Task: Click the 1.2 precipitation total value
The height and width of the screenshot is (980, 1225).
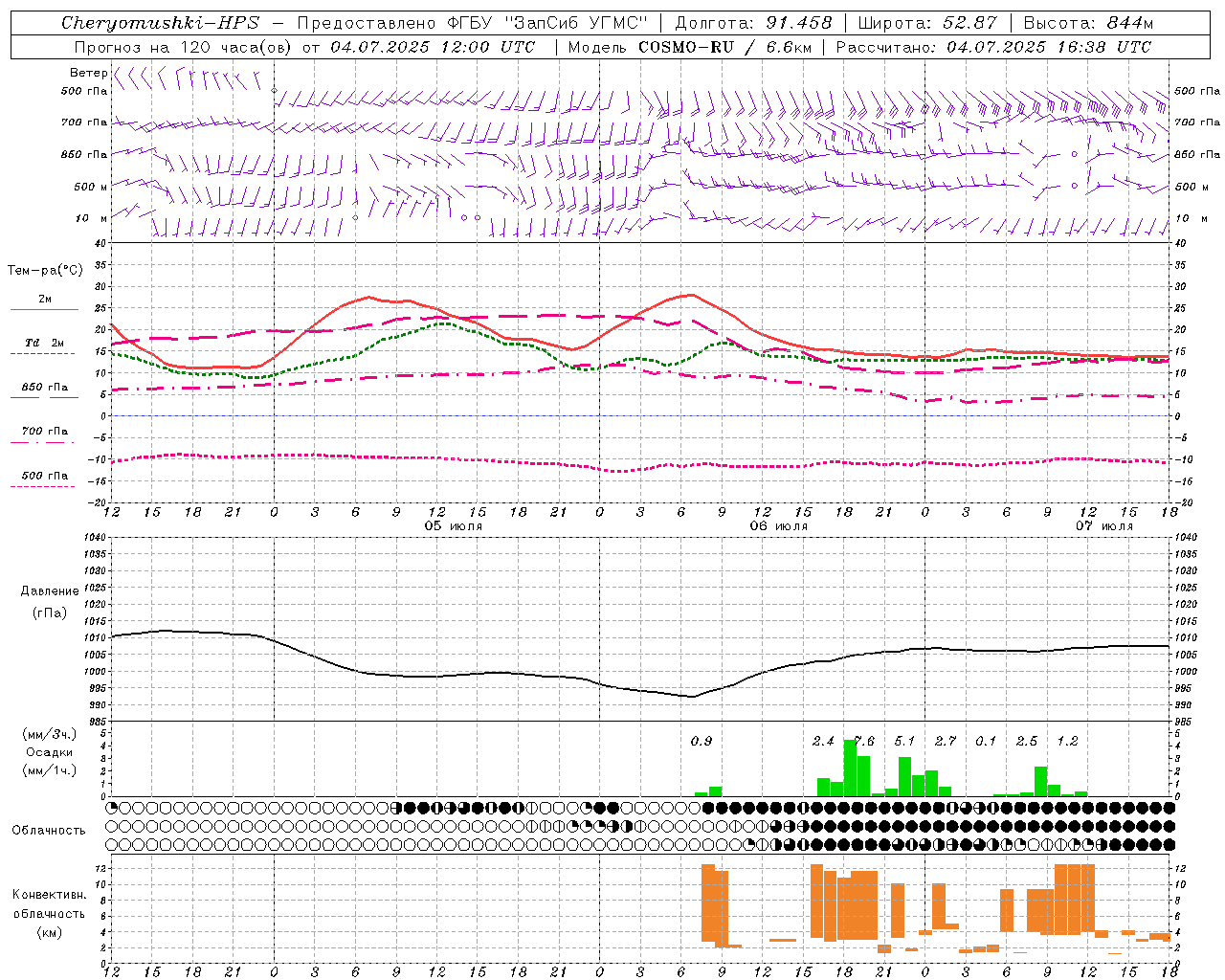Action: (1067, 742)
